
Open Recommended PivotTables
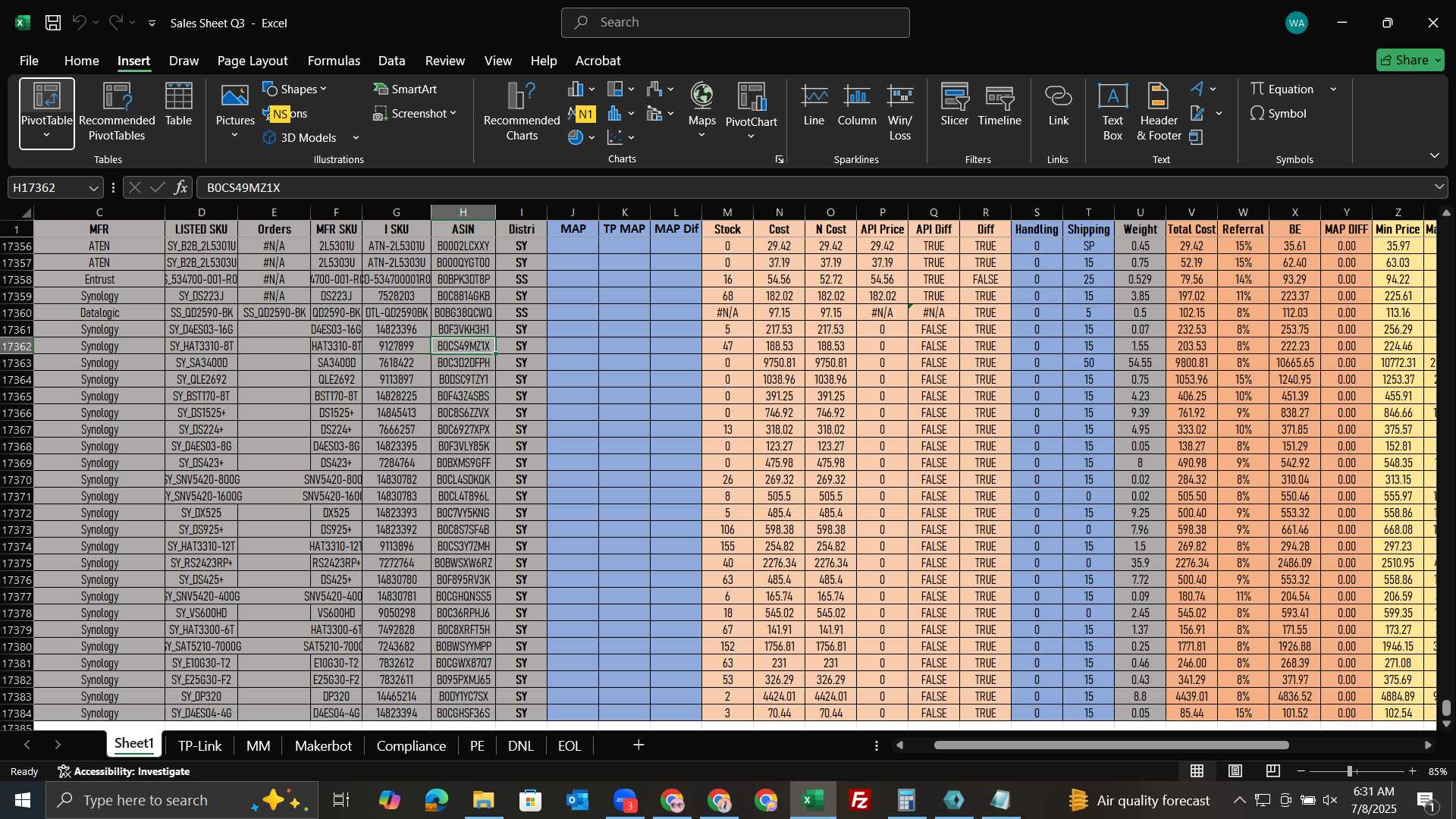pyautogui.click(x=117, y=114)
